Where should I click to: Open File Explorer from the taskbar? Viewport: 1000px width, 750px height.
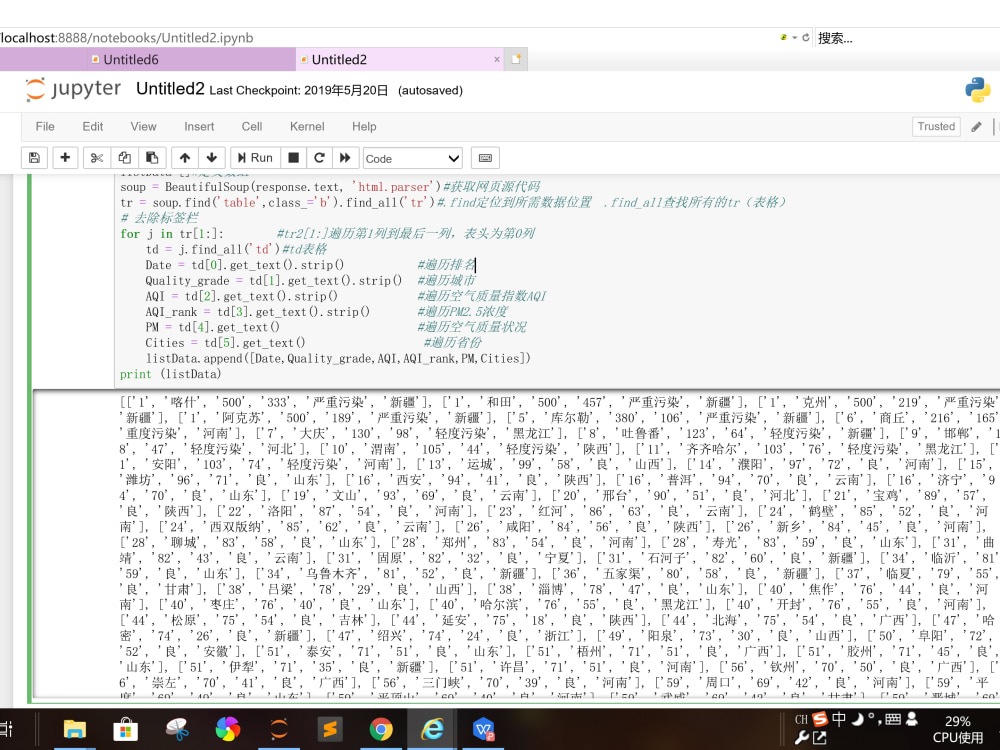click(x=75, y=729)
